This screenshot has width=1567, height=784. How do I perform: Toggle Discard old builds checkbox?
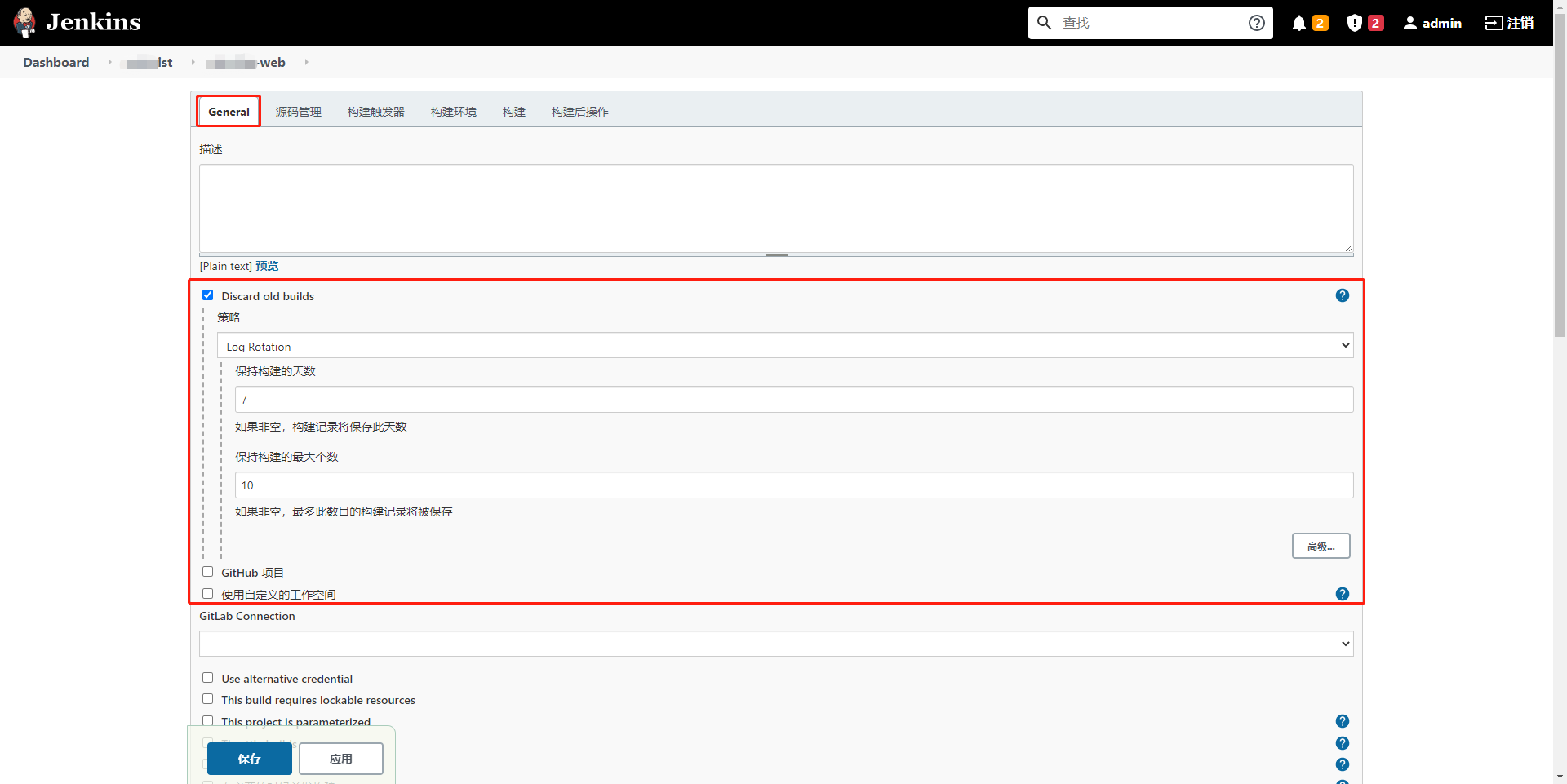click(207, 295)
